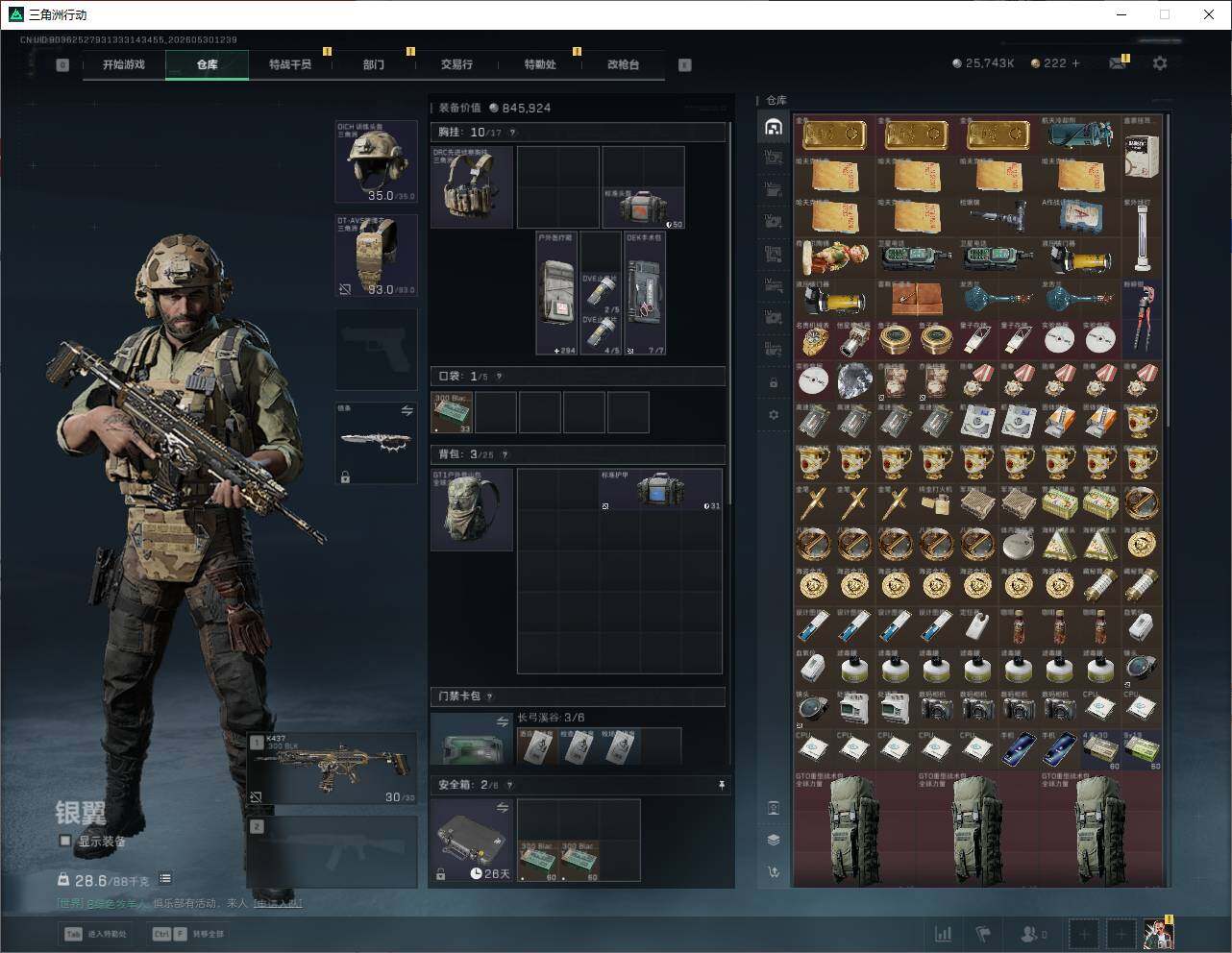The height and width of the screenshot is (953, 1232).
Task: Open the 特勤处 tab
Action: tap(540, 64)
